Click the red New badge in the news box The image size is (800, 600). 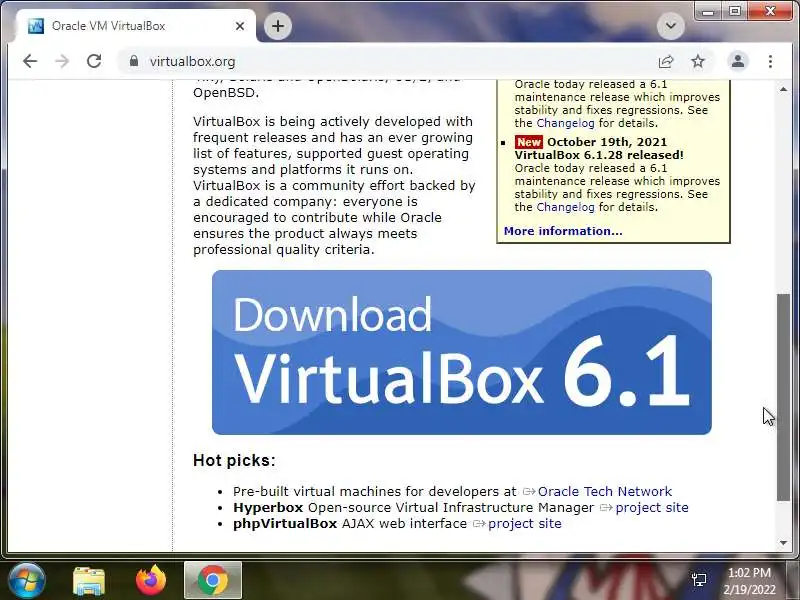pos(529,142)
